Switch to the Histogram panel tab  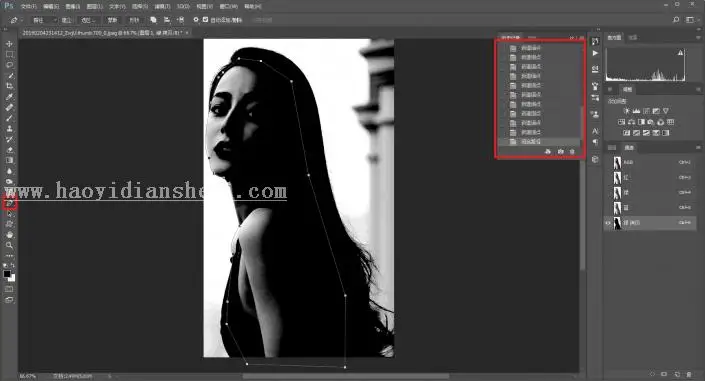(614, 37)
